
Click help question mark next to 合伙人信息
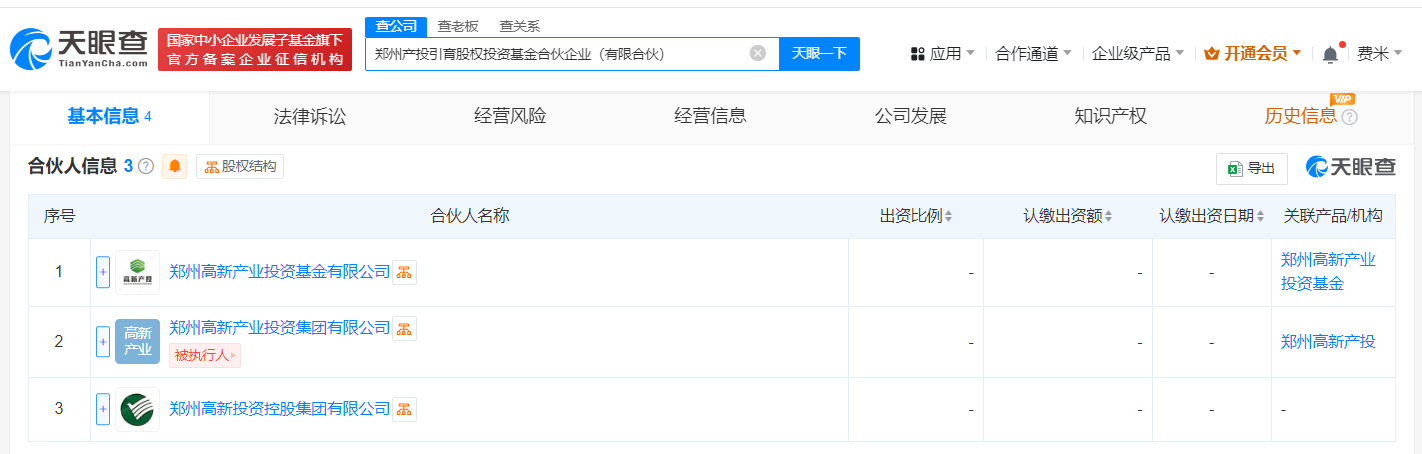click(x=146, y=167)
